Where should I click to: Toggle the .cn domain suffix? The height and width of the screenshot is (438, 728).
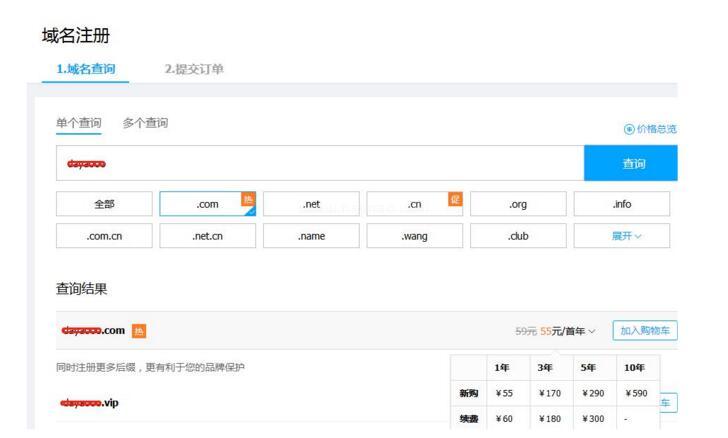[414, 204]
